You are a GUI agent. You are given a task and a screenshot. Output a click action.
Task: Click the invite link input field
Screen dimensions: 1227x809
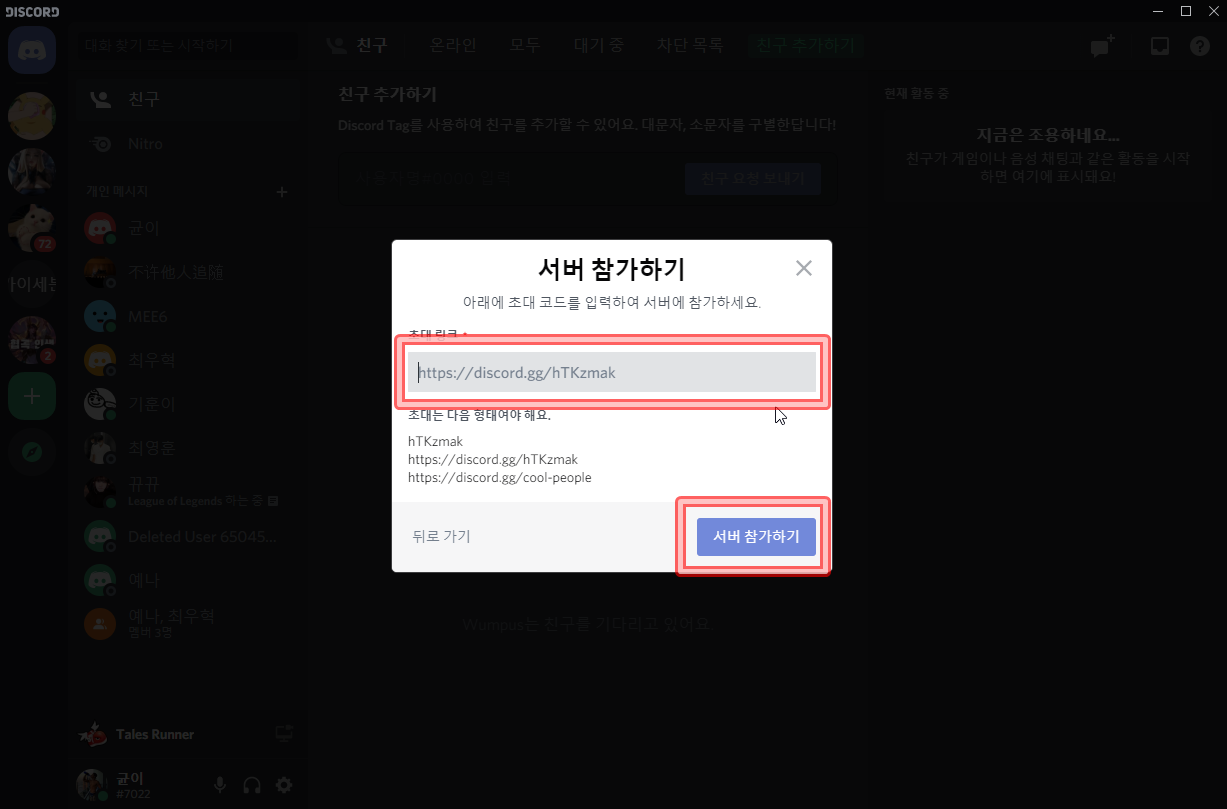[x=612, y=372]
